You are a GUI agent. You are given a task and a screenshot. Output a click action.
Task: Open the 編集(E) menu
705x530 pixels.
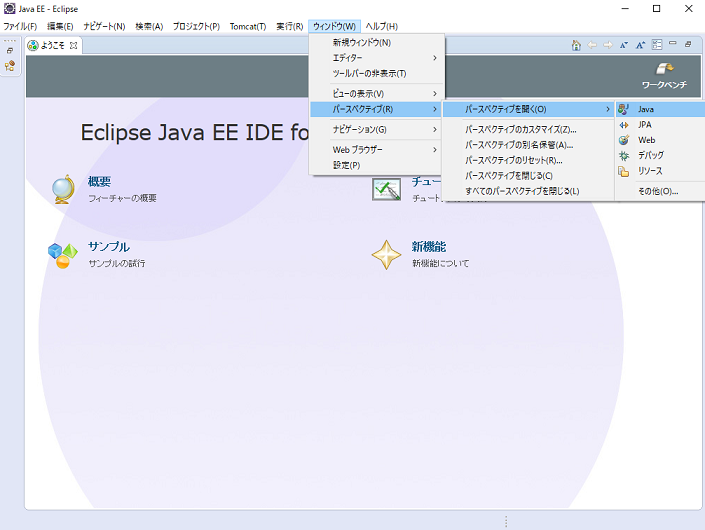pos(60,27)
